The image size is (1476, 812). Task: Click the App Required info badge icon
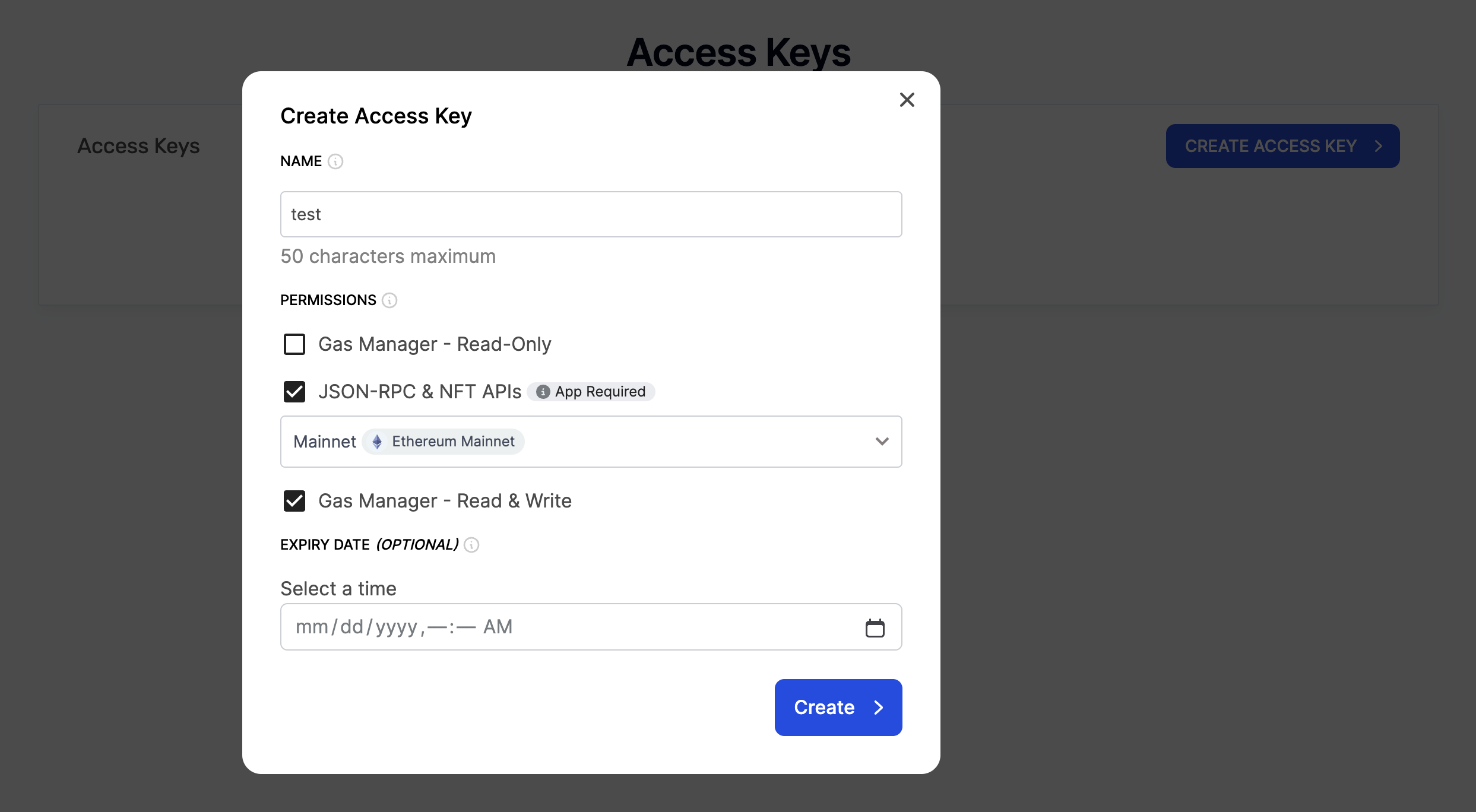(543, 392)
